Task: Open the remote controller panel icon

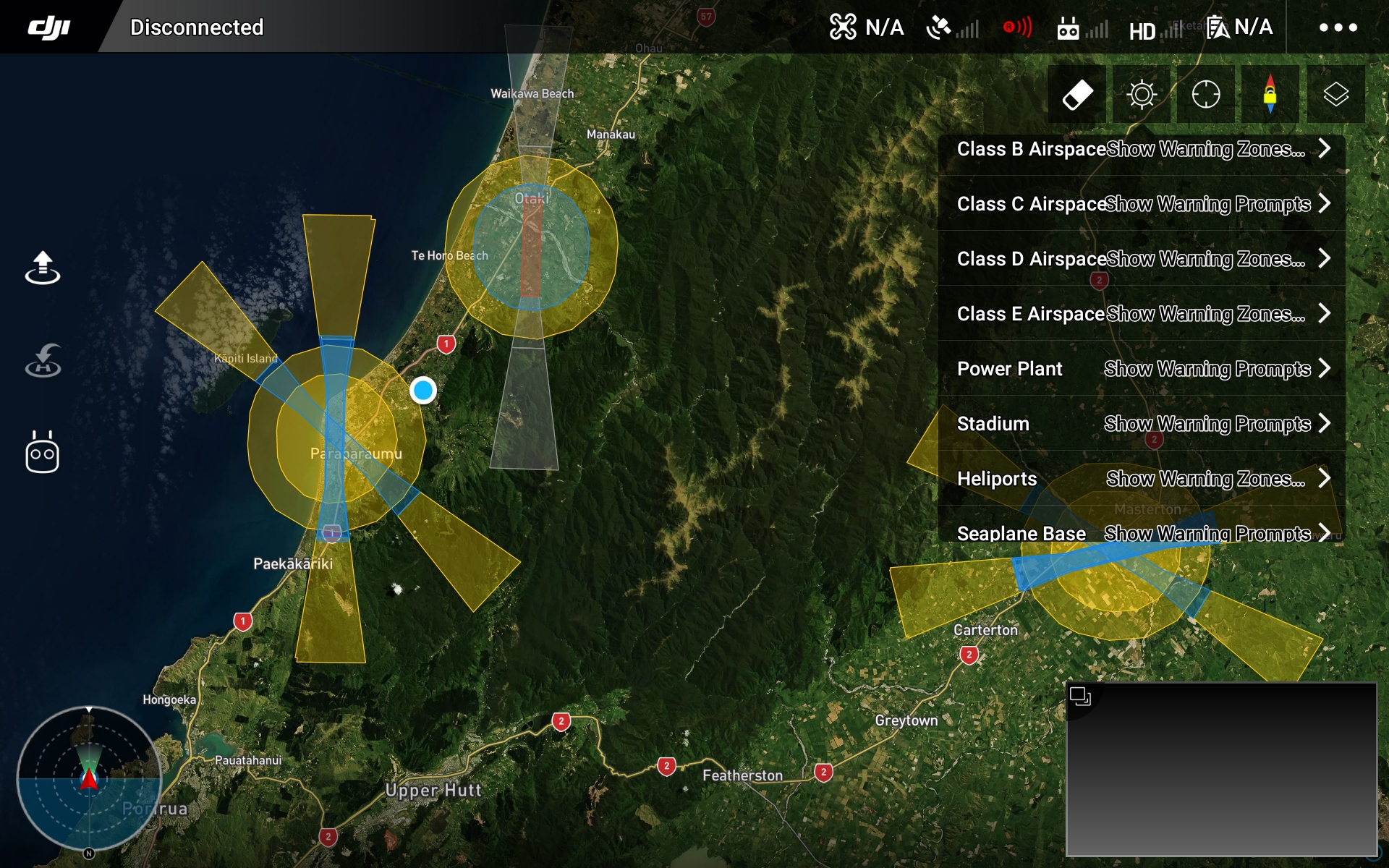Action: tap(43, 453)
